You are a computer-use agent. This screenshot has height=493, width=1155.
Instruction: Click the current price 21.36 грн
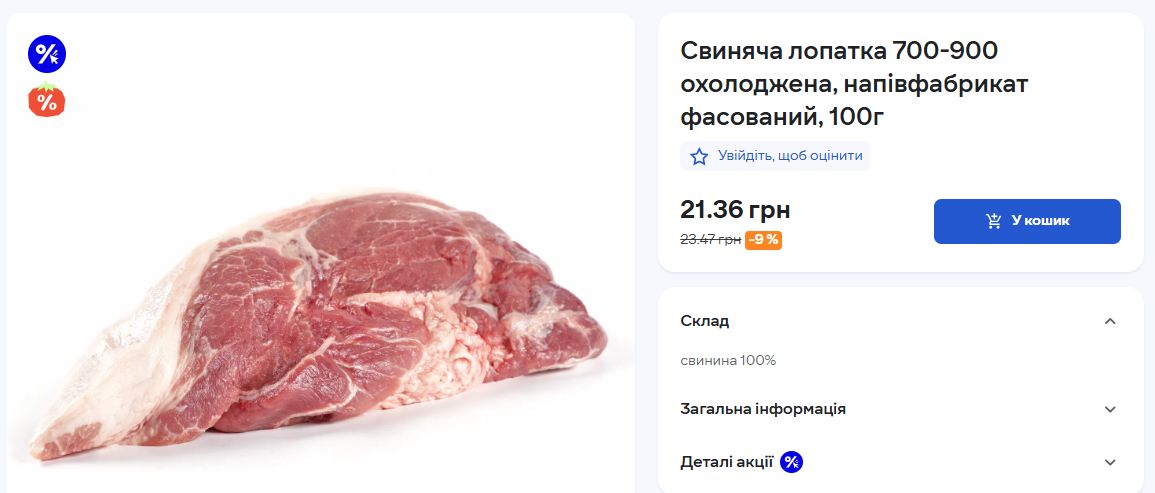(x=735, y=210)
